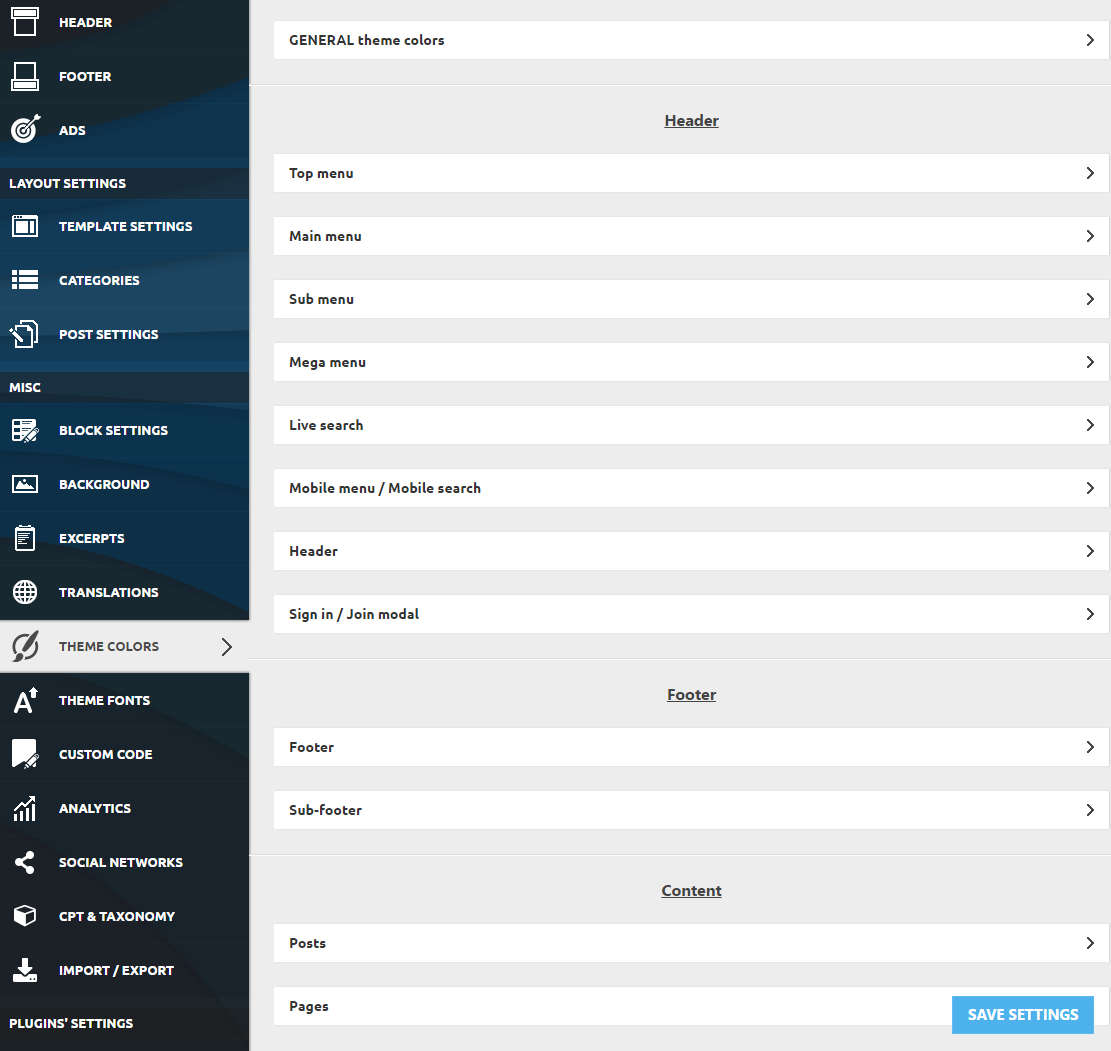Expand the Mega menu chevron
The height and width of the screenshot is (1051, 1111).
1090,362
